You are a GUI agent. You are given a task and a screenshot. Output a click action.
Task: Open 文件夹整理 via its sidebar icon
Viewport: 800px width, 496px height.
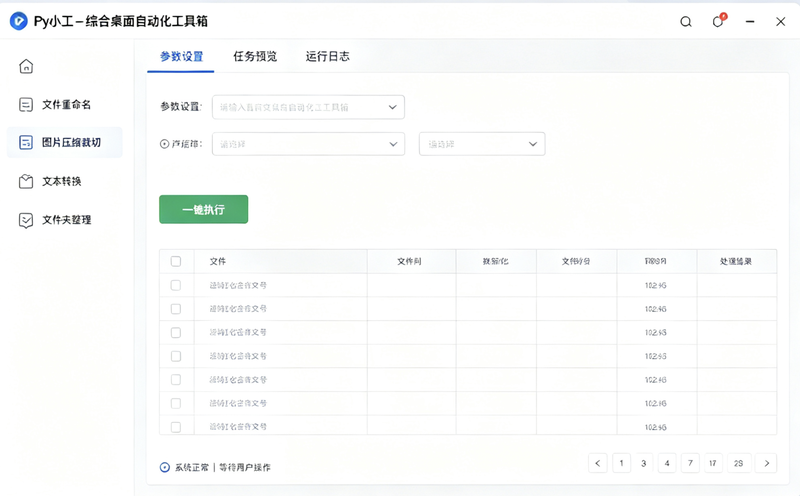[26, 220]
